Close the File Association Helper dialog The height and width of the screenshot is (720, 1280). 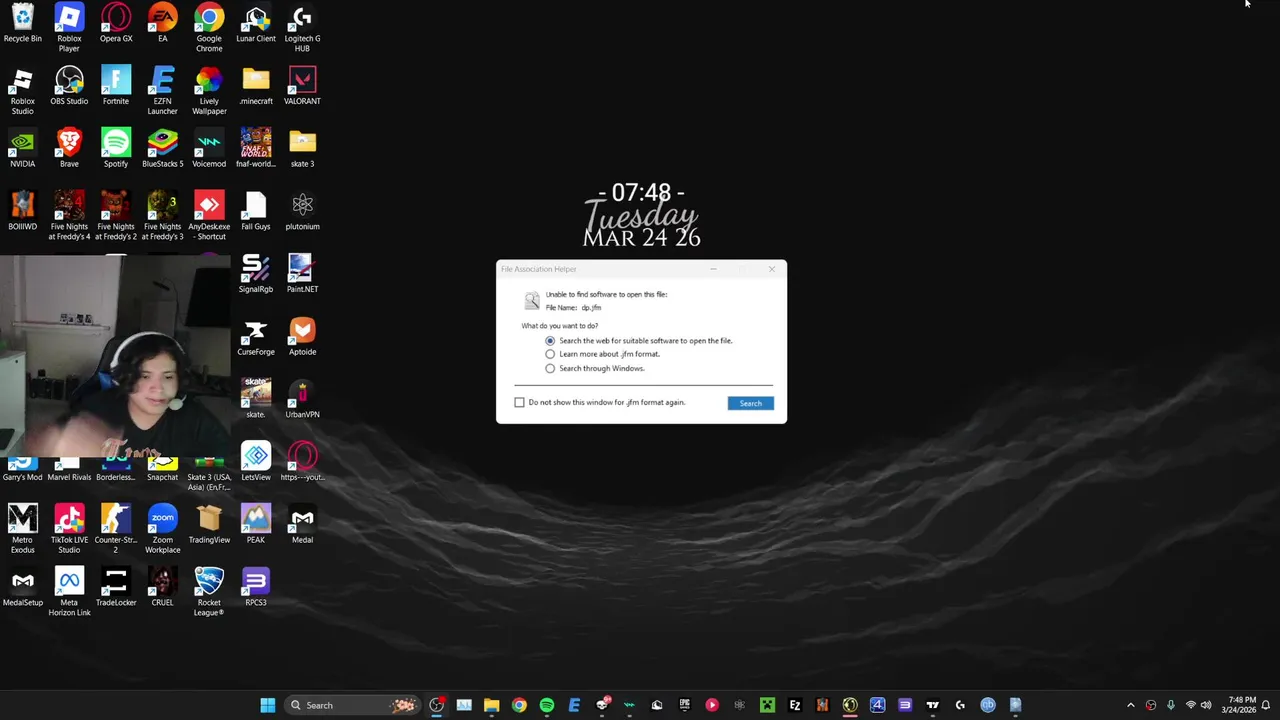click(x=771, y=269)
